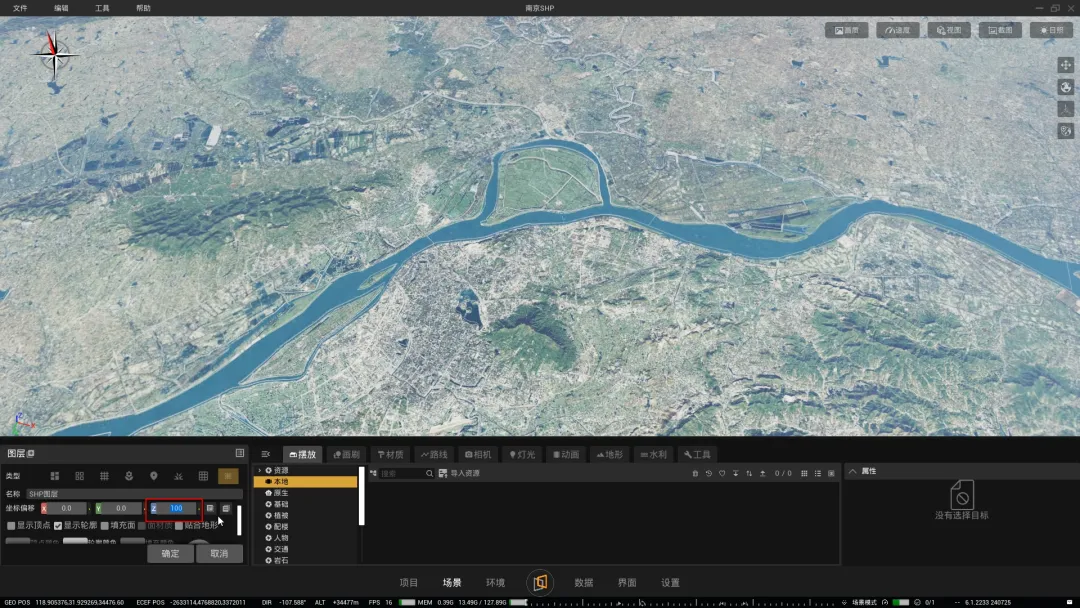This screenshot has height=608, width=1080.
Task: Open the 环境 bottom navigation item
Action: pos(495,583)
